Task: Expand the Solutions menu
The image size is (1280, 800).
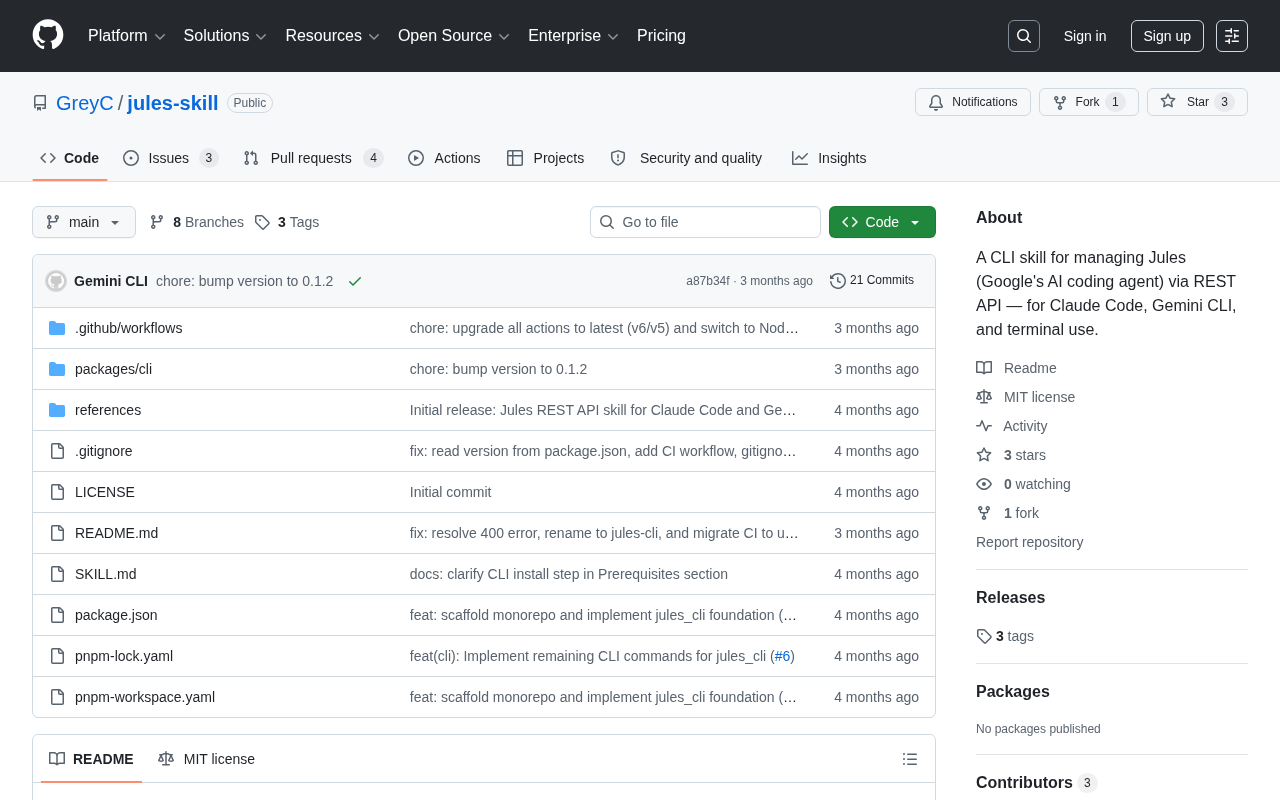Action: 225,36
